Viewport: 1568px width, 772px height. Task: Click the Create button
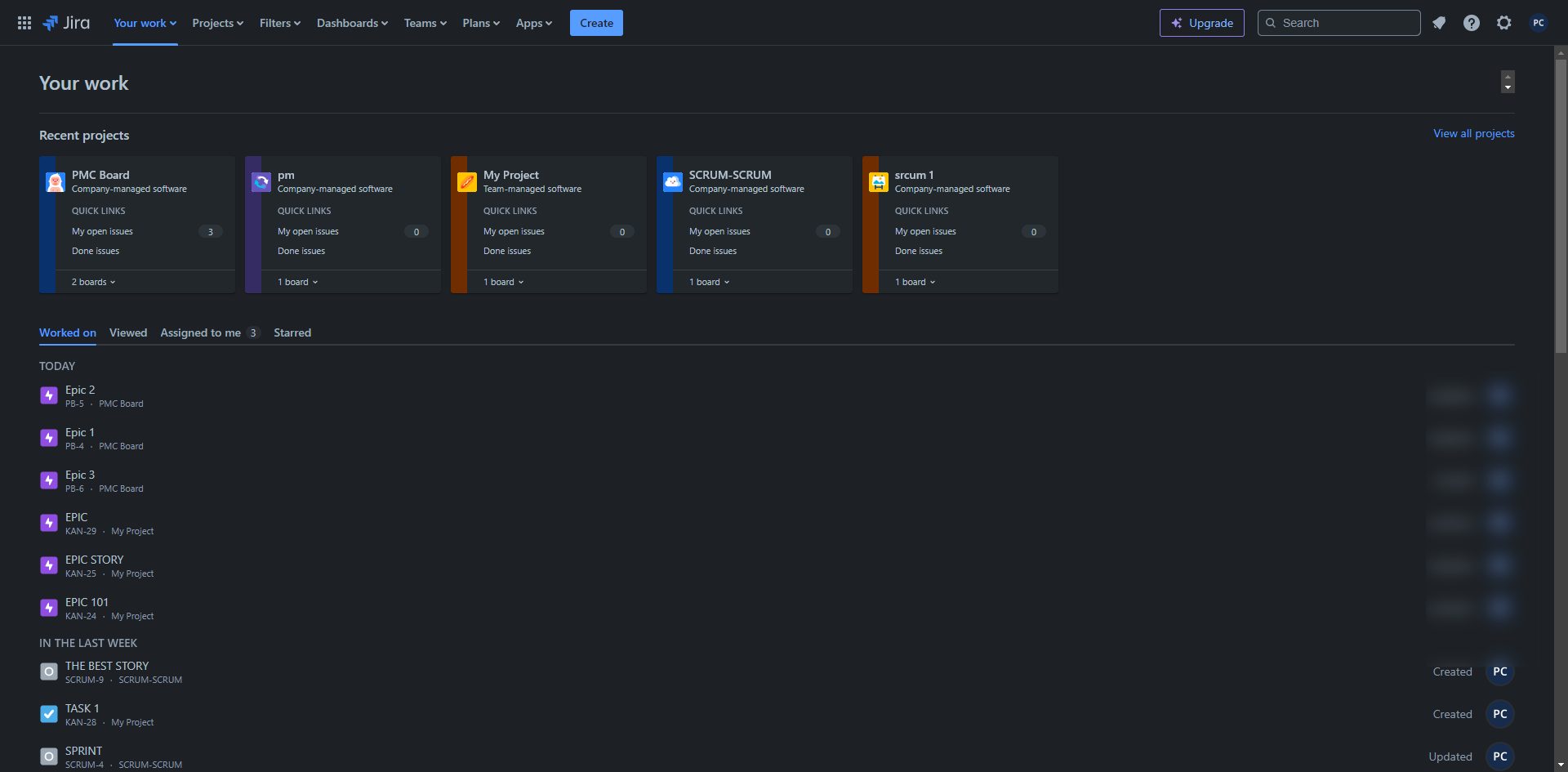point(596,23)
